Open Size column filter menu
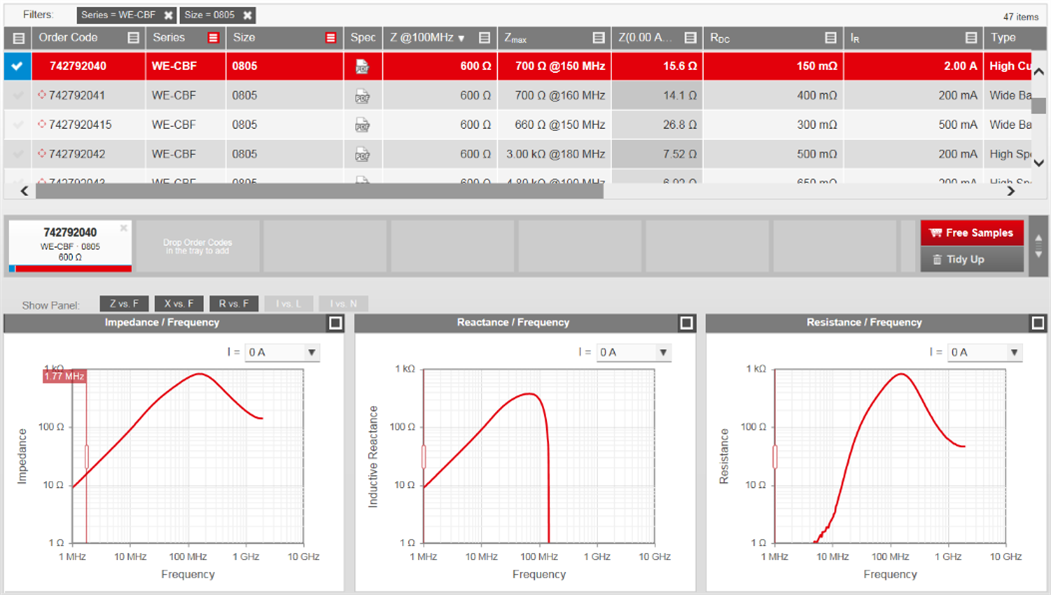1051x595 pixels. coord(330,38)
